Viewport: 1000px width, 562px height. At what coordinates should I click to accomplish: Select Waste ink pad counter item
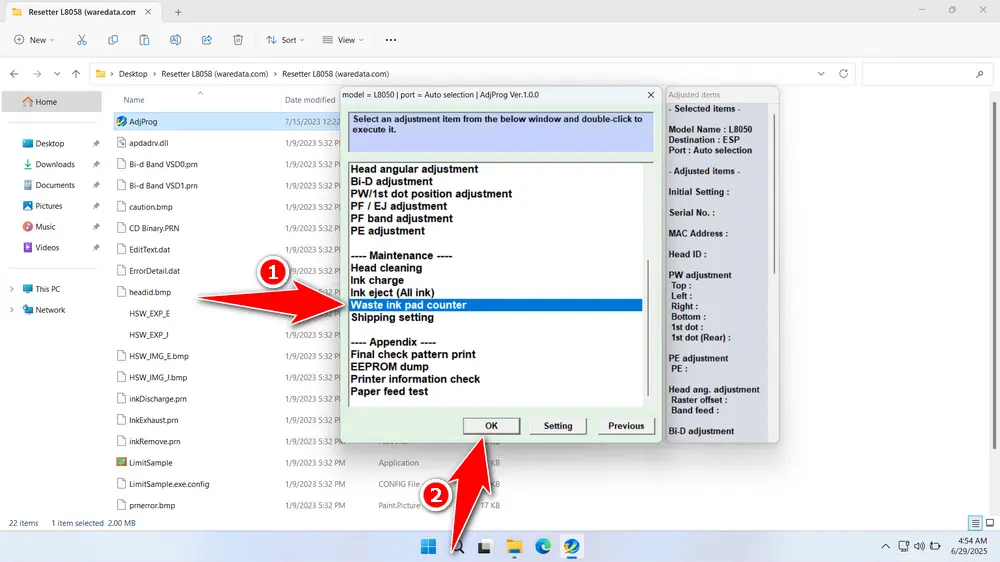tap(408, 305)
